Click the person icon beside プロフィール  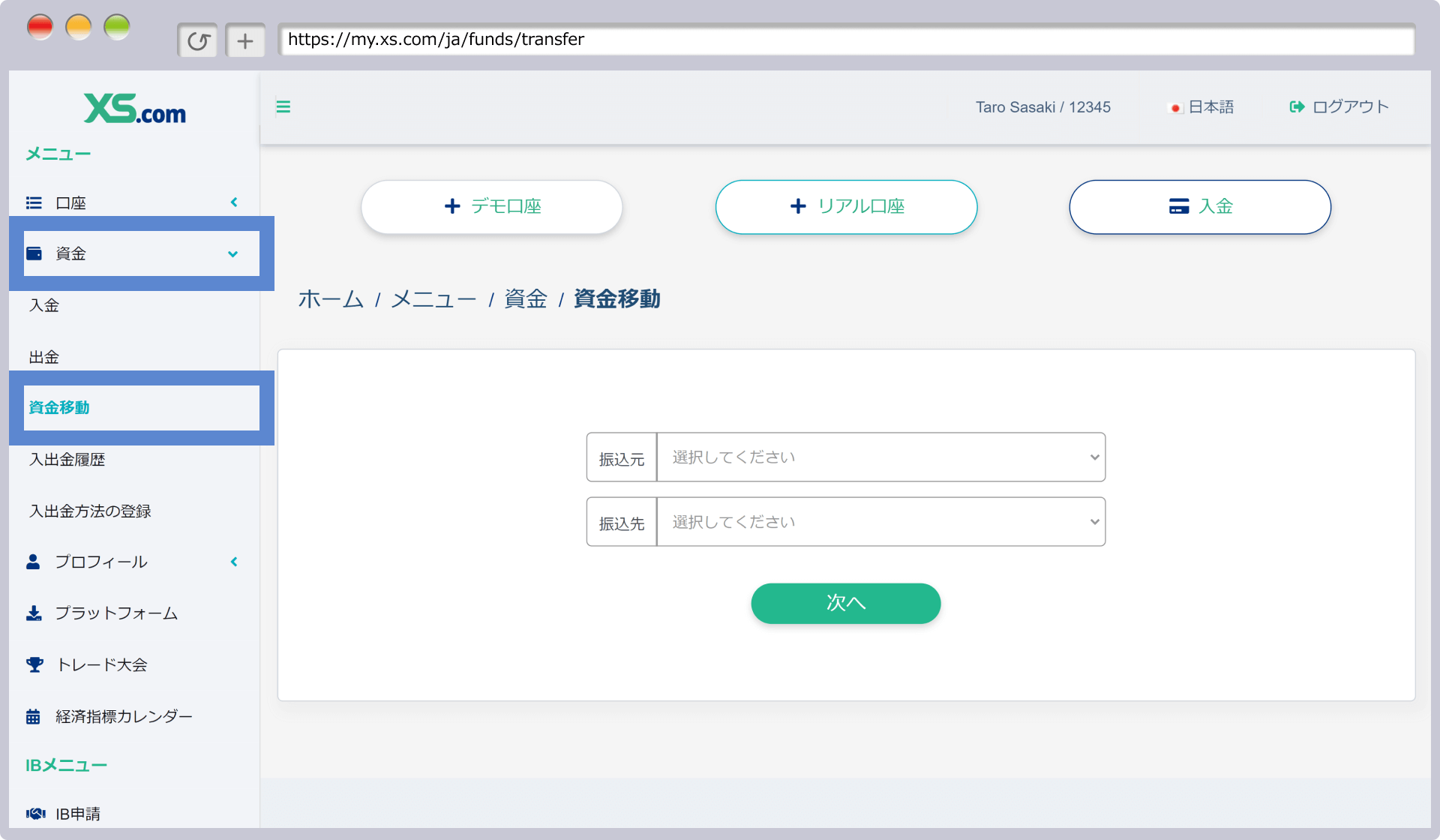pyautogui.click(x=33, y=562)
